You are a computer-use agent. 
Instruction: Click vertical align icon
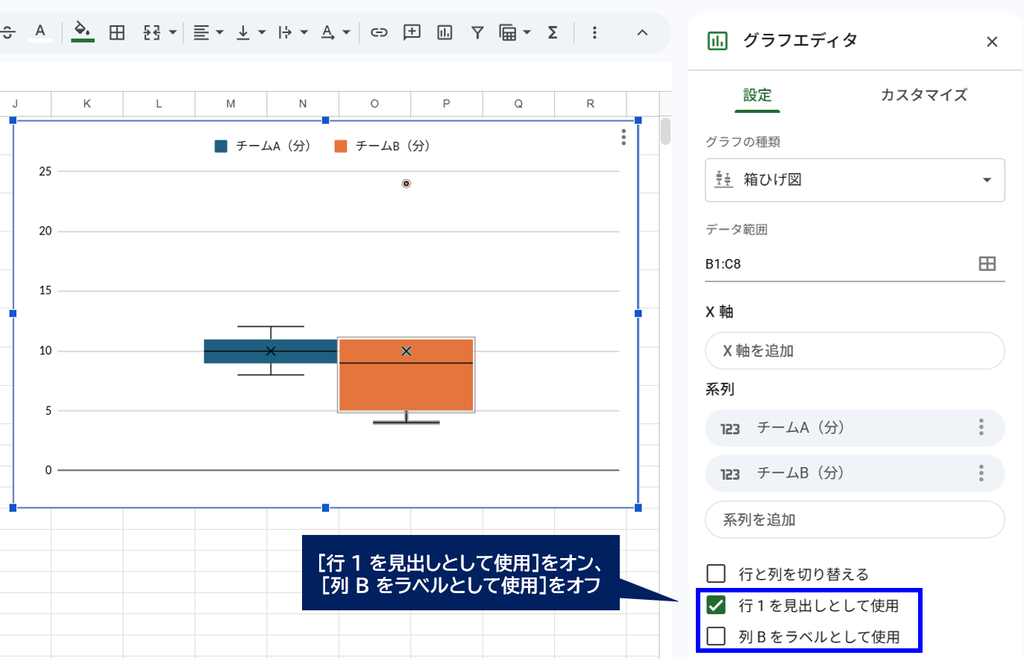[x=243, y=32]
